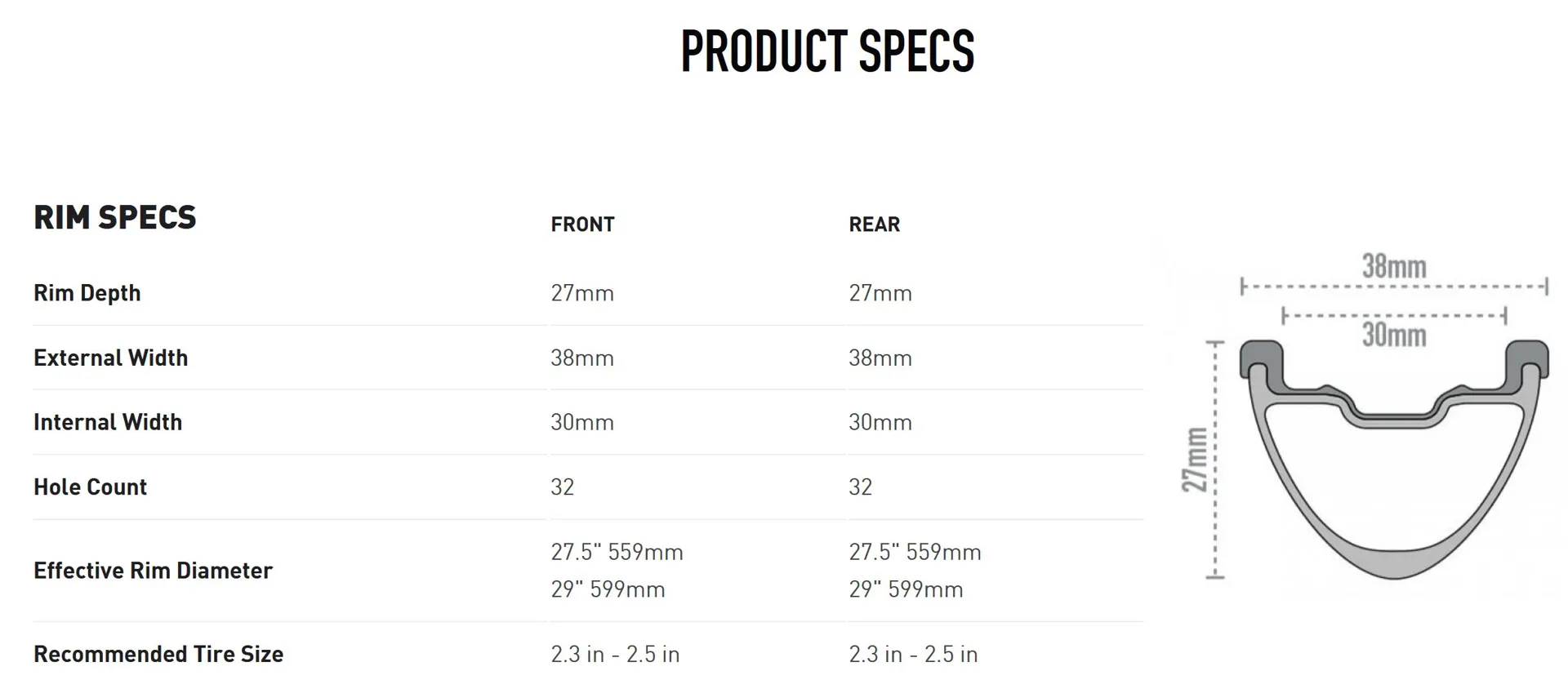Click the vertical 27mm label in diagram

point(1195,460)
